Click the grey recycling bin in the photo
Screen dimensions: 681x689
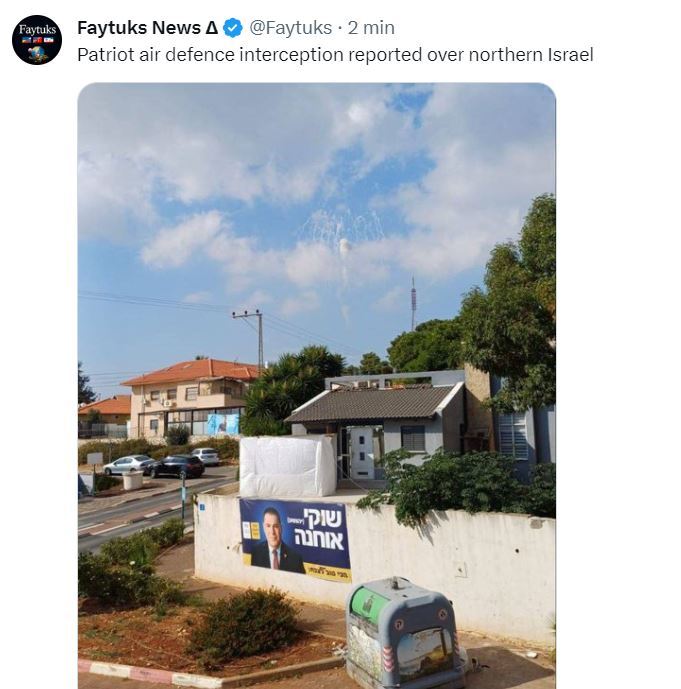pyautogui.click(x=404, y=634)
